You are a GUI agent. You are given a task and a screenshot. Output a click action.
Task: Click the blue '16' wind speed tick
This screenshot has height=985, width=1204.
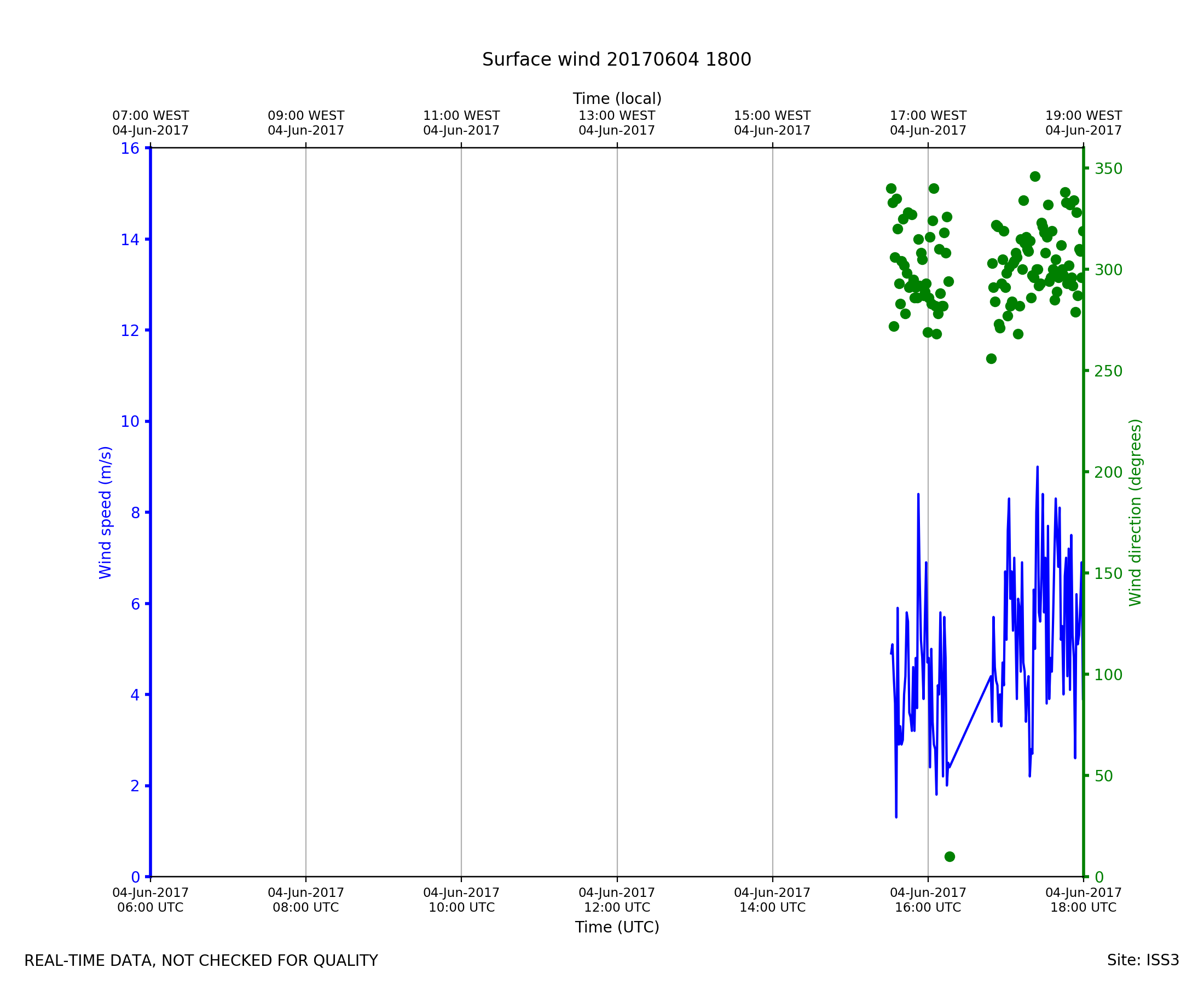coord(130,149)
